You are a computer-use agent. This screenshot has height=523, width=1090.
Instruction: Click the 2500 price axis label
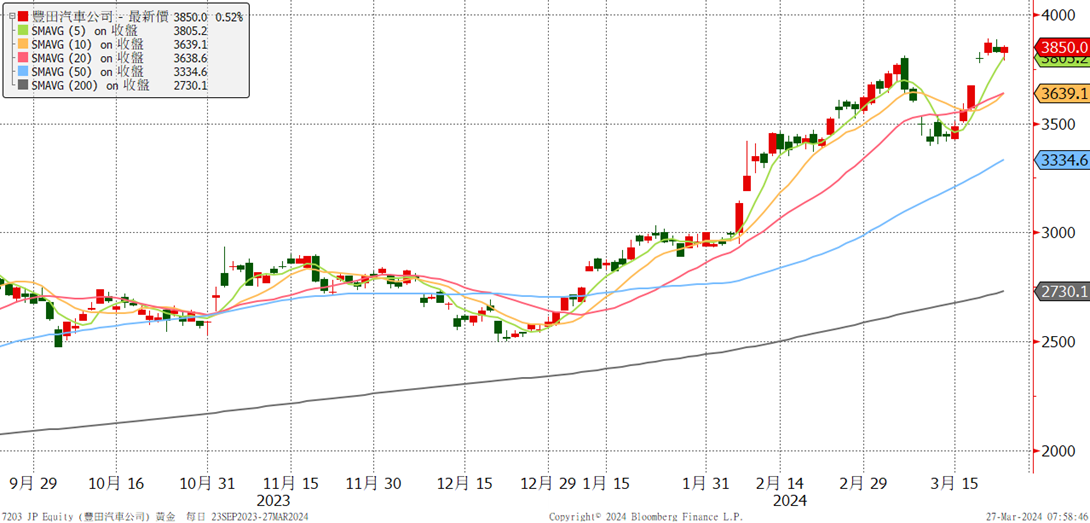[x=1060, y=341]
